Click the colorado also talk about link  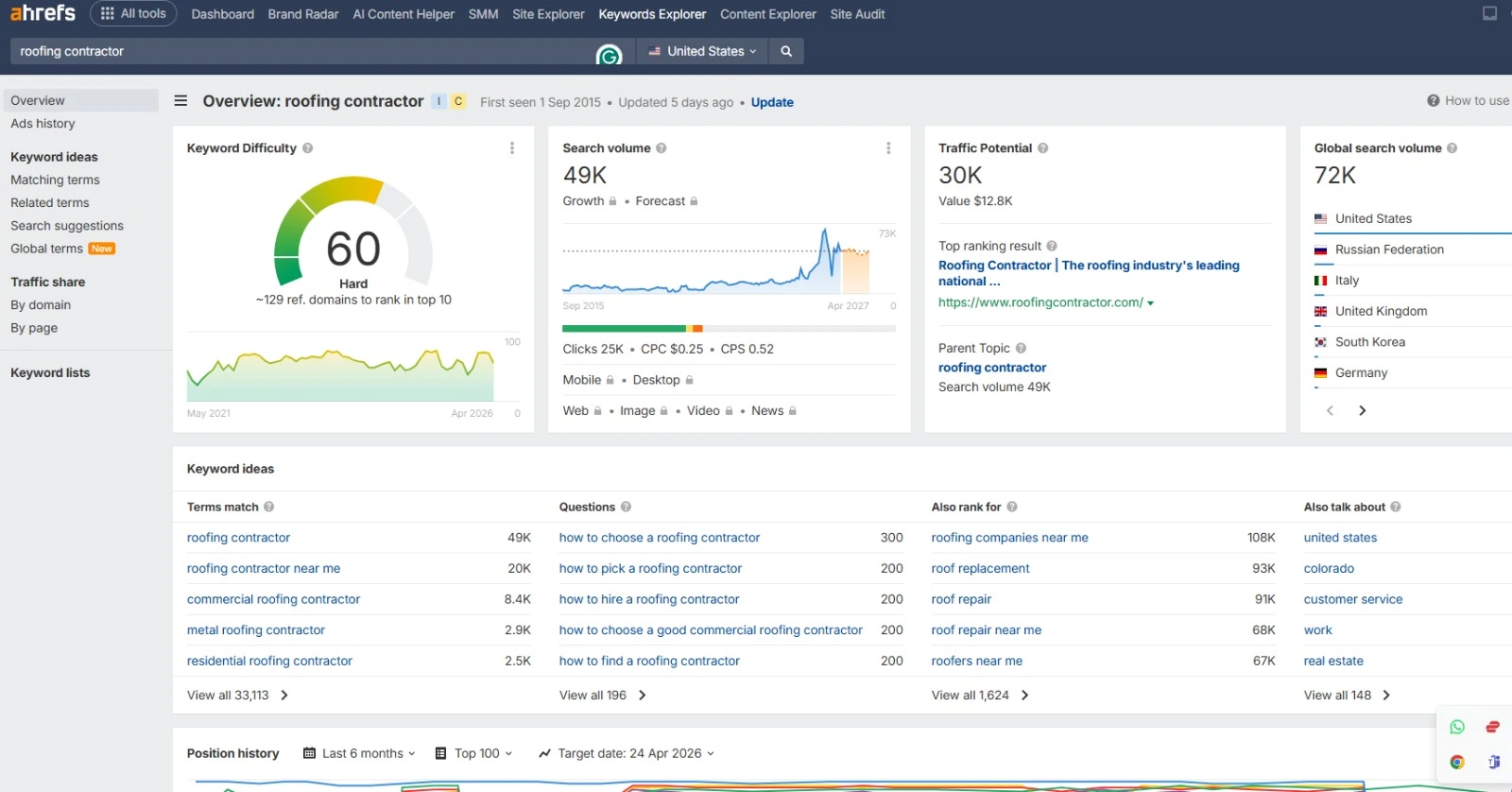[x=1329, y=568]
